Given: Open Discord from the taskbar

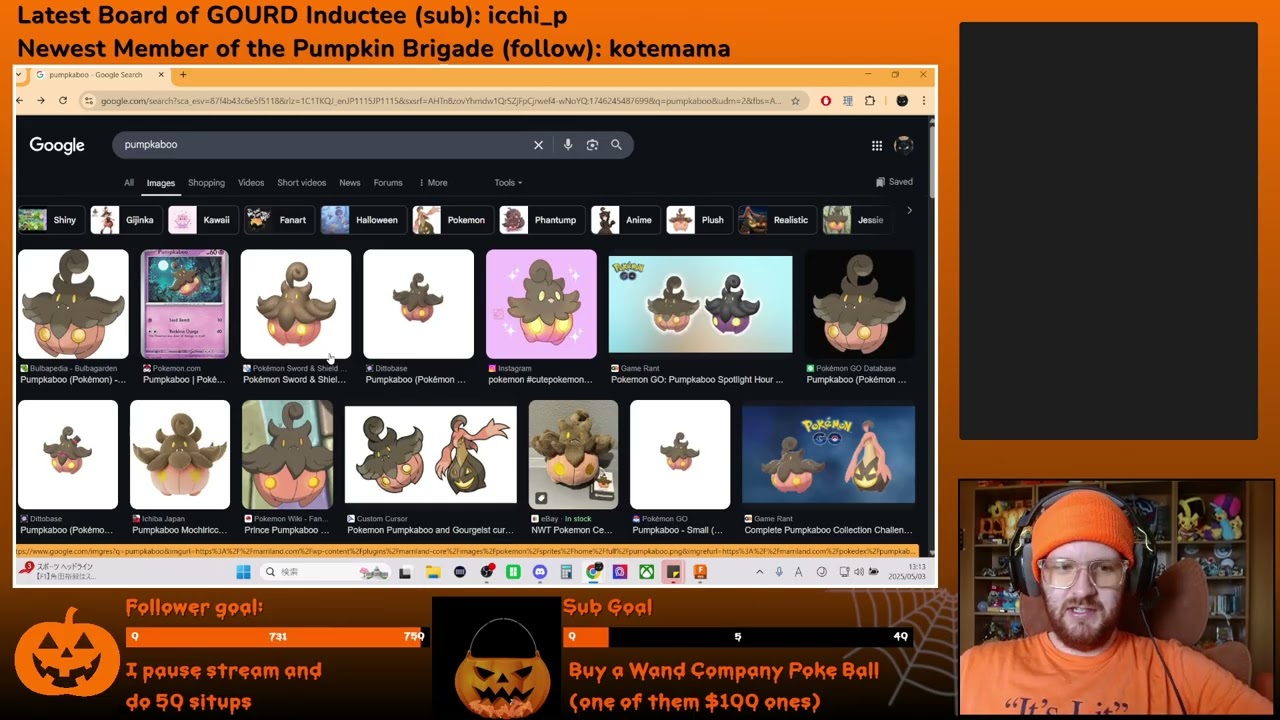Looking at the screenshot, I should coord(540,572).
